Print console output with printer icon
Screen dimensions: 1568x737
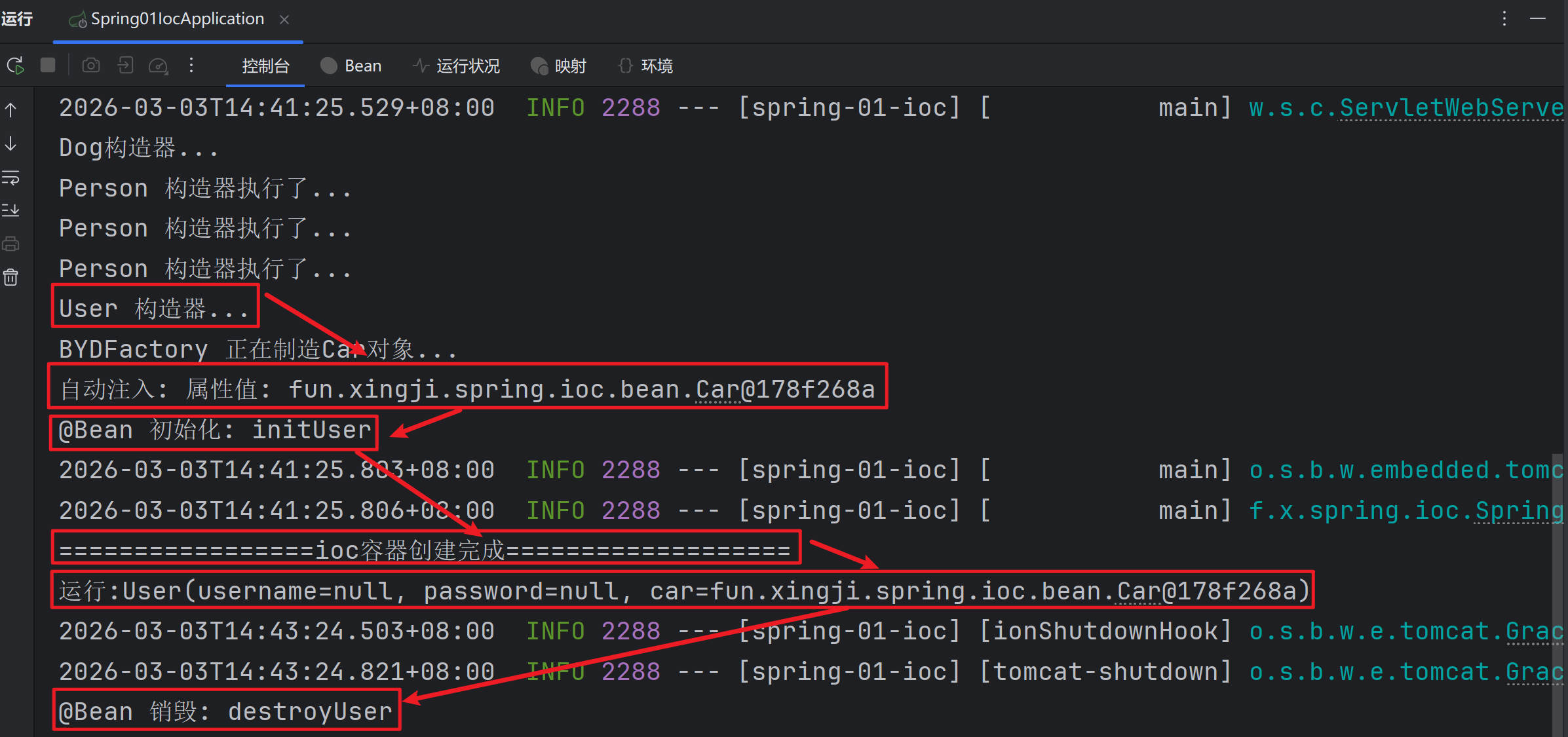click(x=11, y=244)
